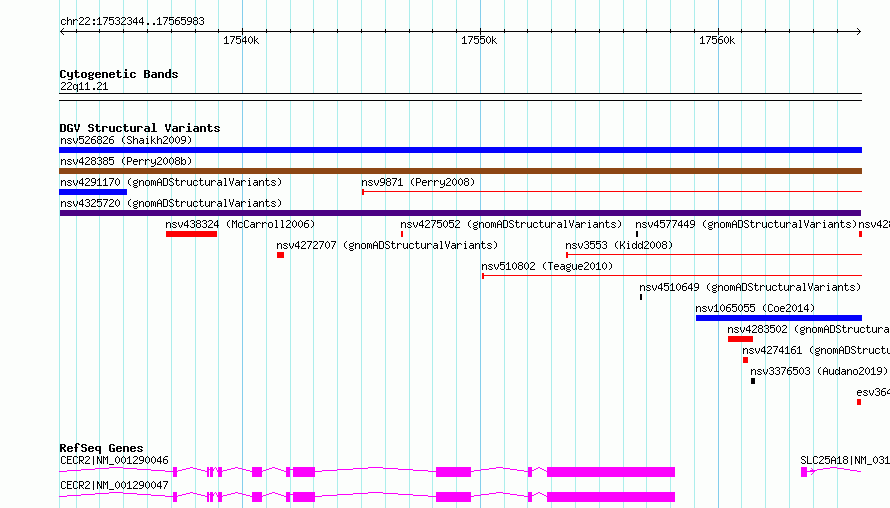
Task: Open the nsv3376503 (Audano2019) label
Action: point(819,371)
